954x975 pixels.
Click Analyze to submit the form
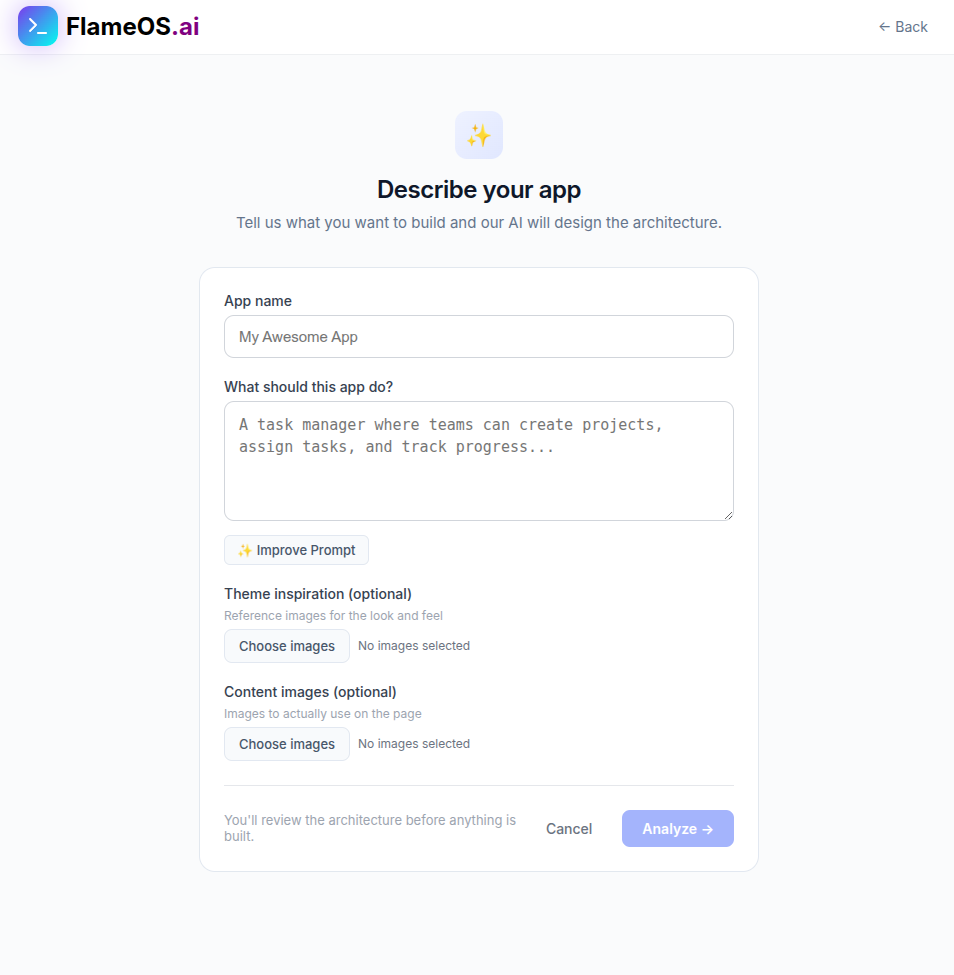coord(677,828)
